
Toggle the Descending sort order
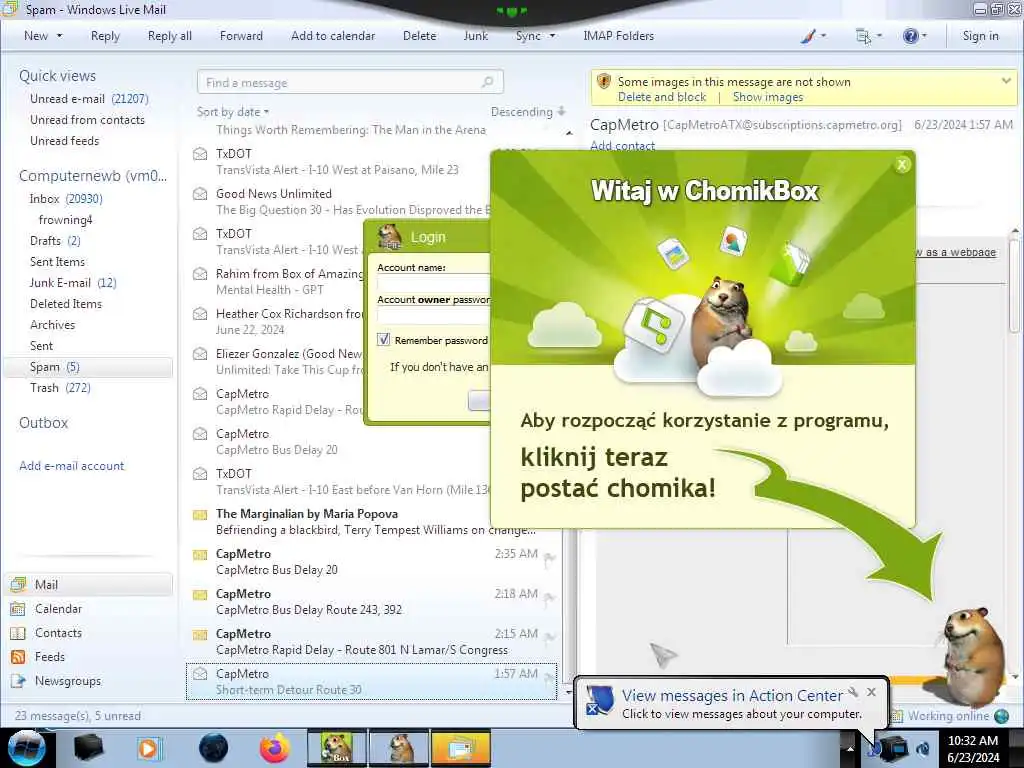pyautogui.click(x=528, y=112)
